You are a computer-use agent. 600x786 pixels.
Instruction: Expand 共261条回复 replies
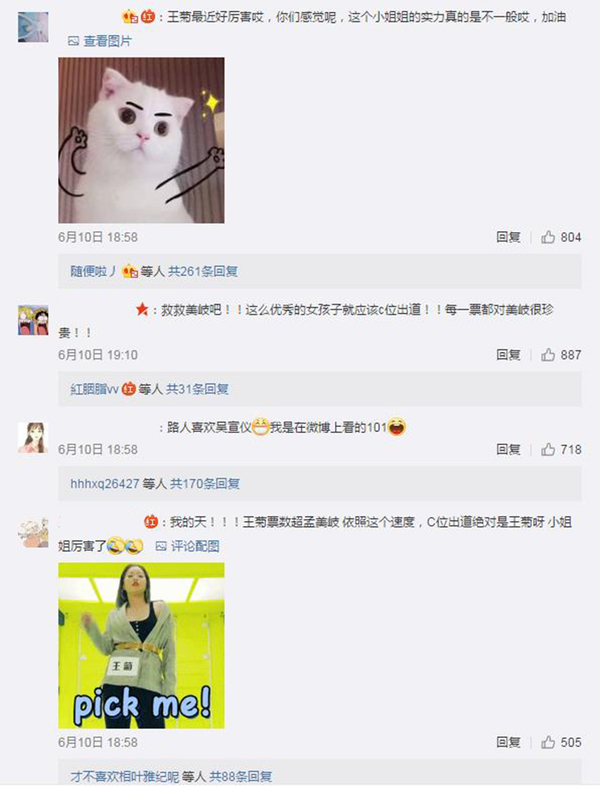[203, 271]
